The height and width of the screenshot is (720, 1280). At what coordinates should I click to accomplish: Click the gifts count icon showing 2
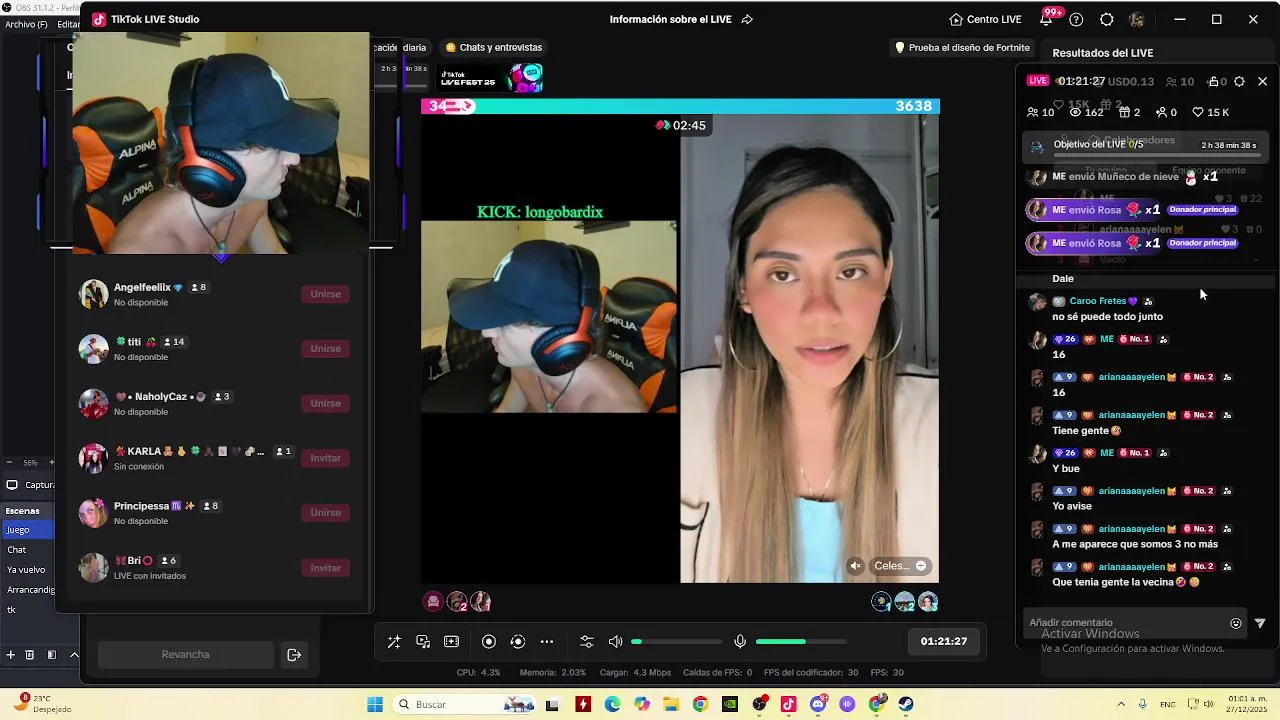(1131, 112)
